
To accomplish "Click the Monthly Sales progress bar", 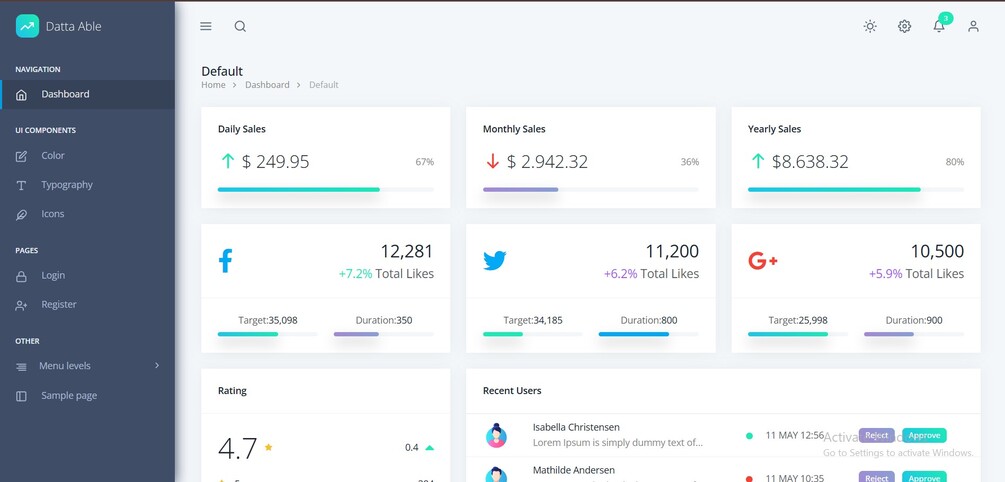I will click(x=591, y=190).
